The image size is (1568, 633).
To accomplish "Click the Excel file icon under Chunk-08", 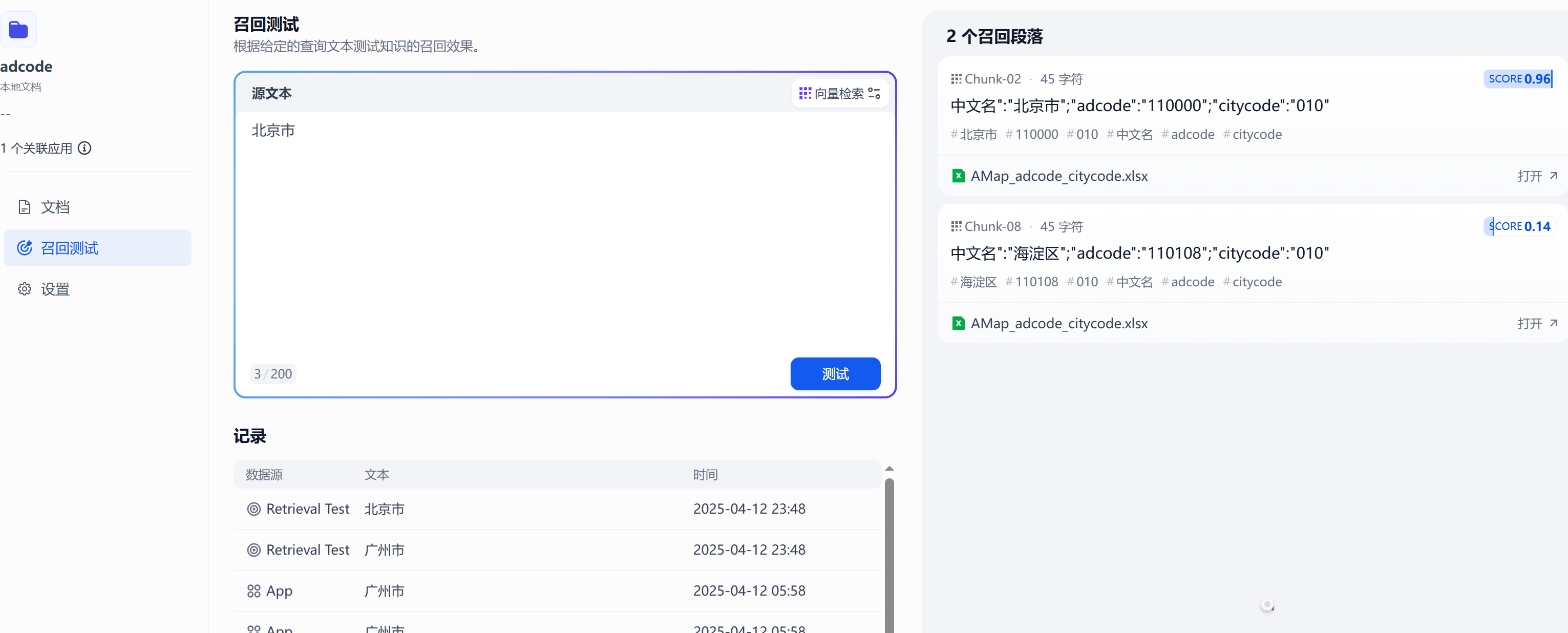I will [958, 323].
